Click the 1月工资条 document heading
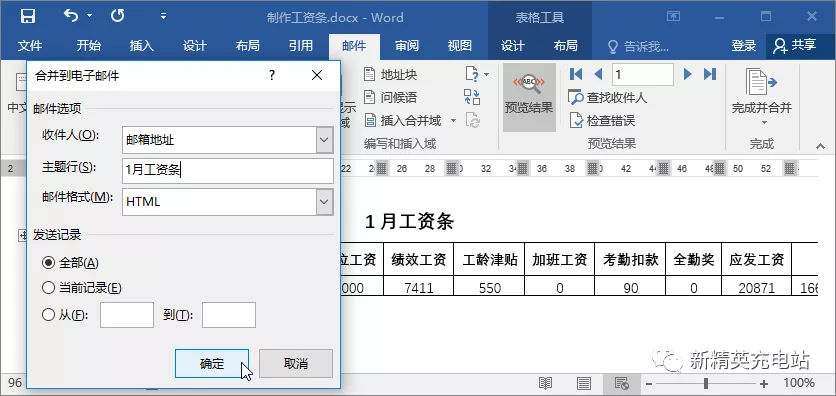The height and width of the screenshot is (396, 836). click(x=409, y=221)
